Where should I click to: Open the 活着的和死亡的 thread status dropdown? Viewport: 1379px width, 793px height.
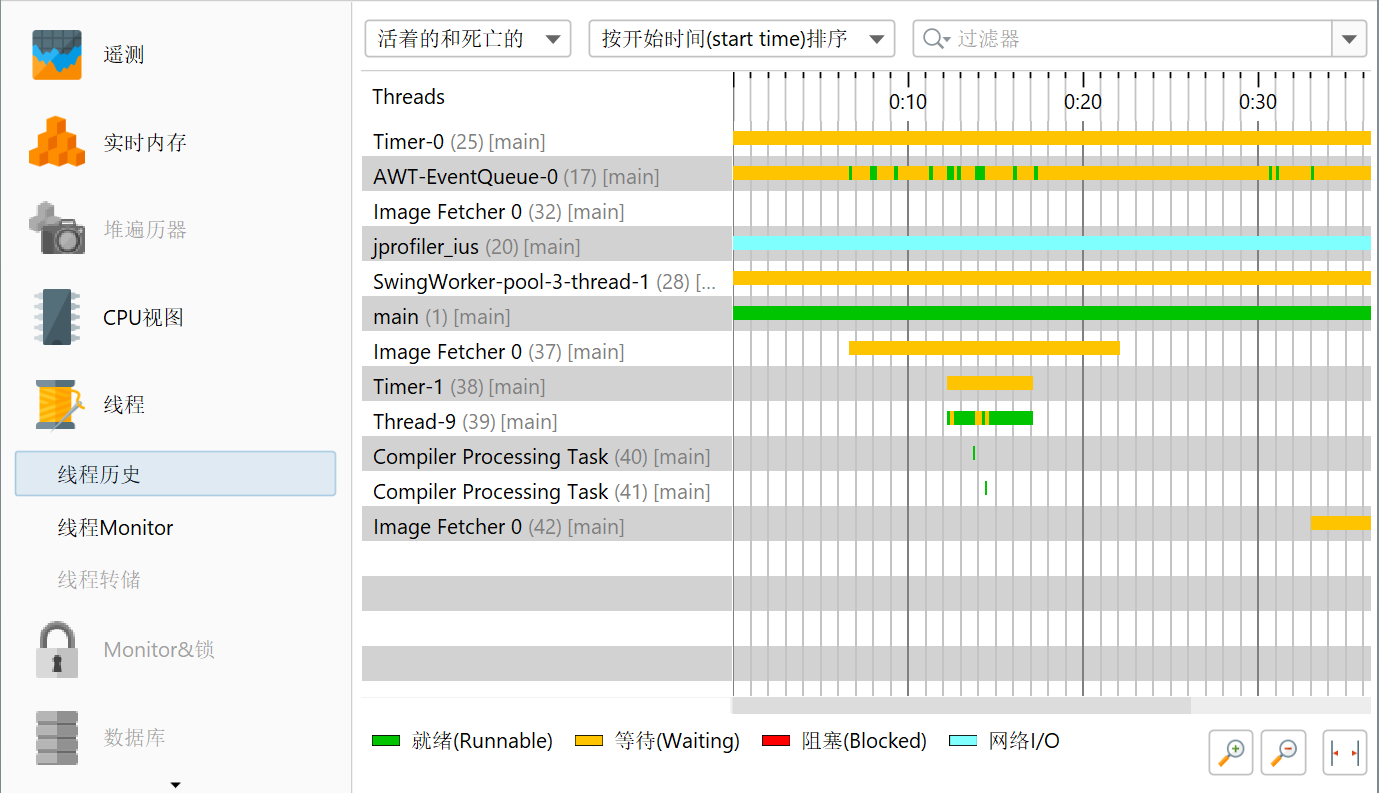tap(468, 39)
